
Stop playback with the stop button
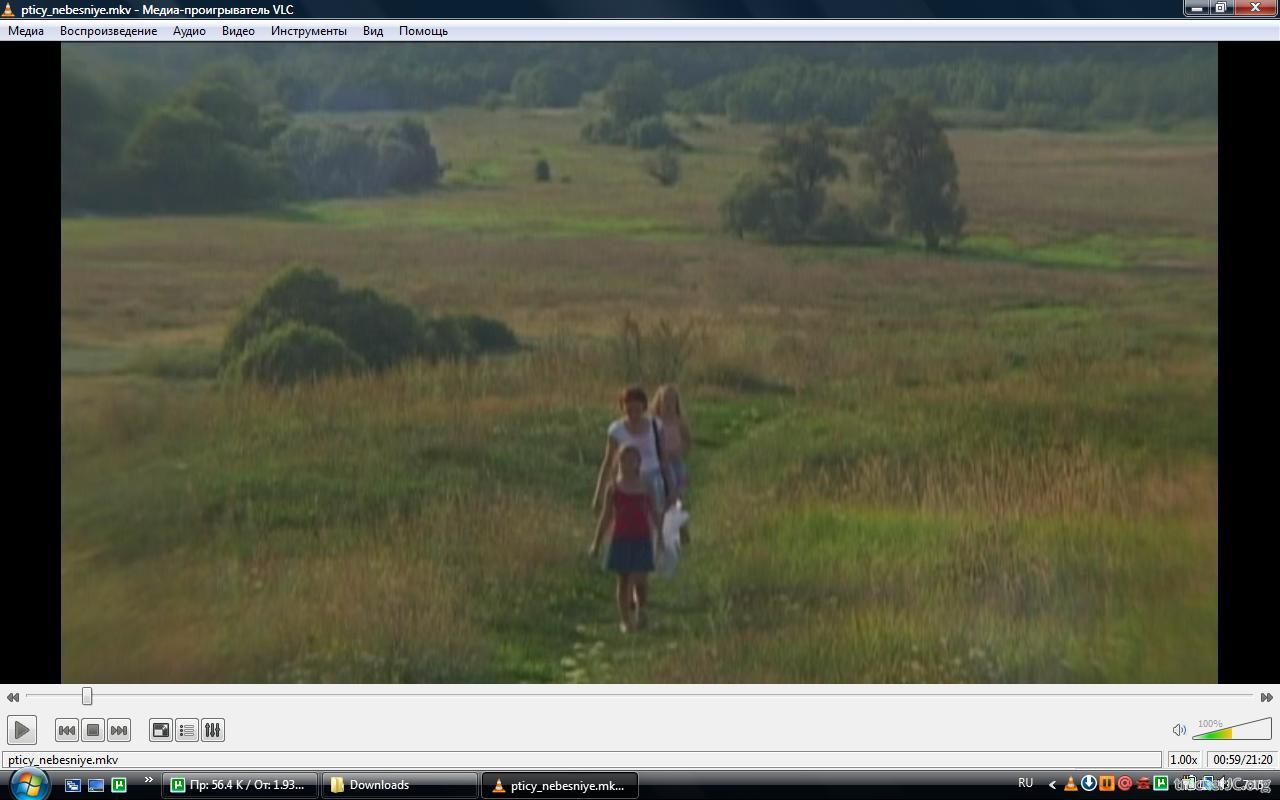(93, 730)
